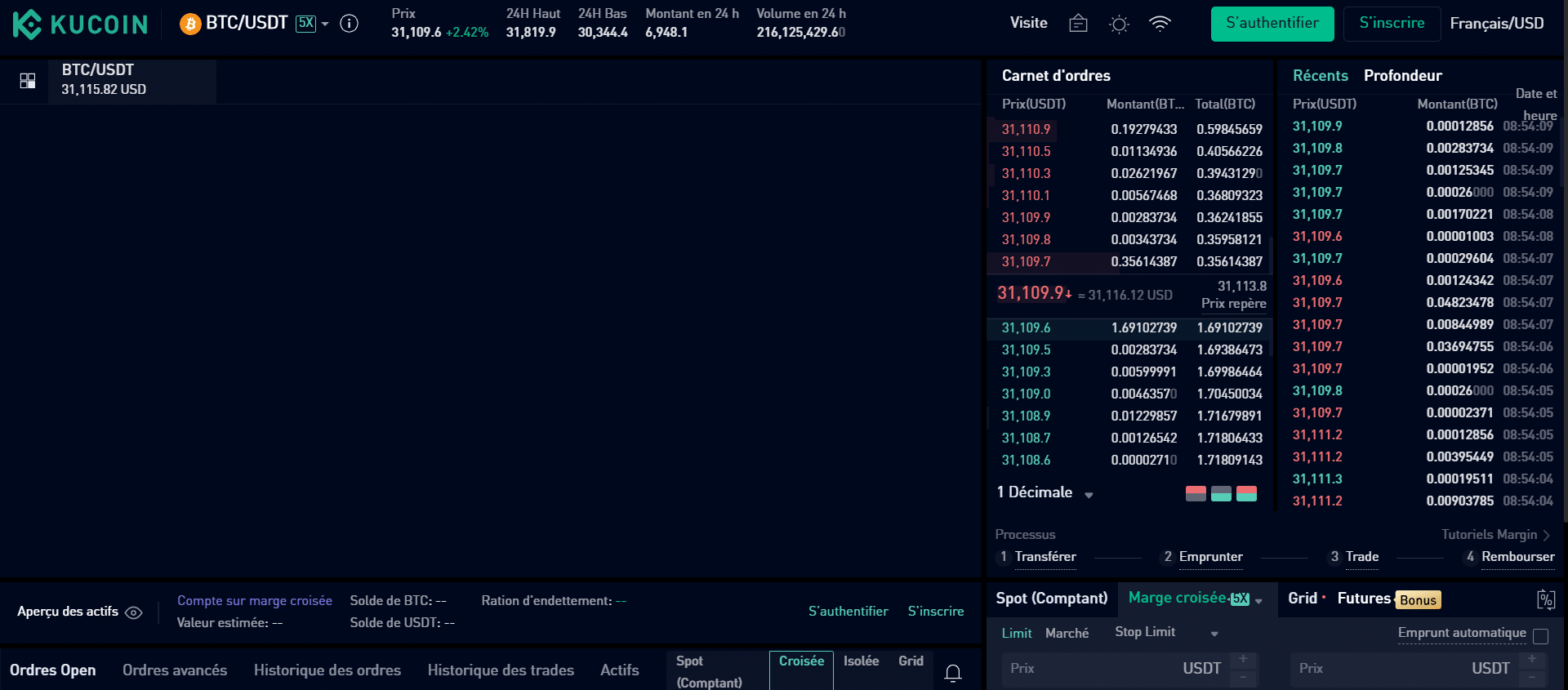Select the Limit order type
Viewport: 1568px width, 690px height.
pyautogui.click(x=1016, y=634)
